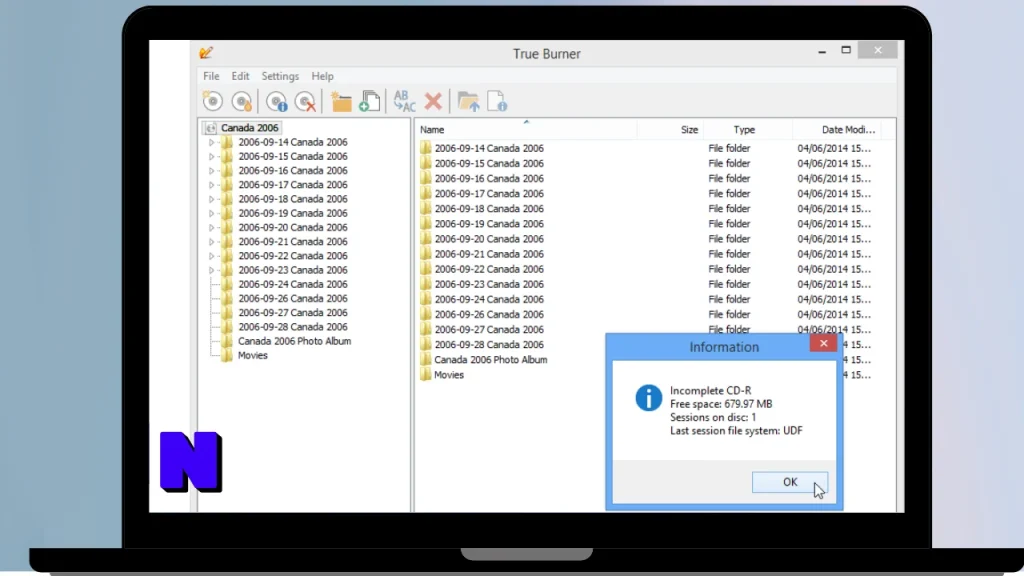
Task: Open the Edit menu
Action: (x=240, y=76)
